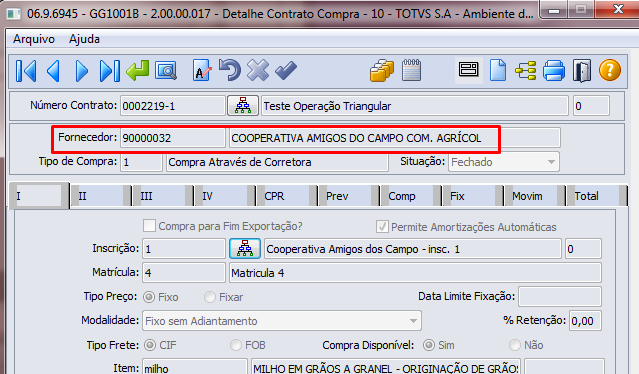Viewport: 639px width, 374px height.
Task: Click the cancel X icon
Action: click(x=258, y=70)
